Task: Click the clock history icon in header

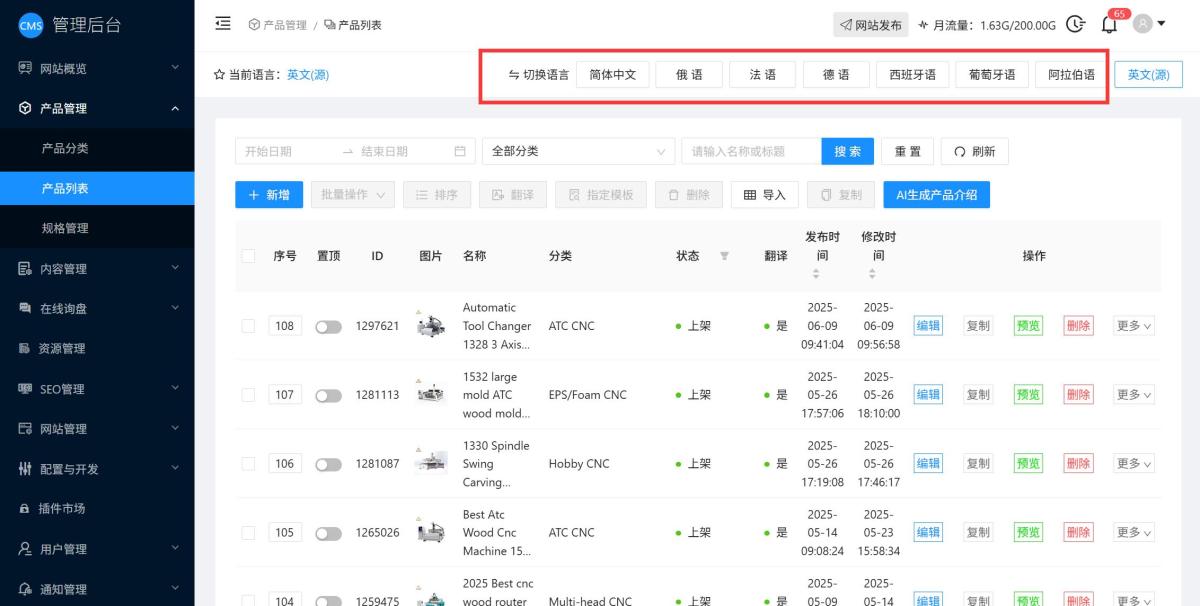Action: [x=1075, y=24]
